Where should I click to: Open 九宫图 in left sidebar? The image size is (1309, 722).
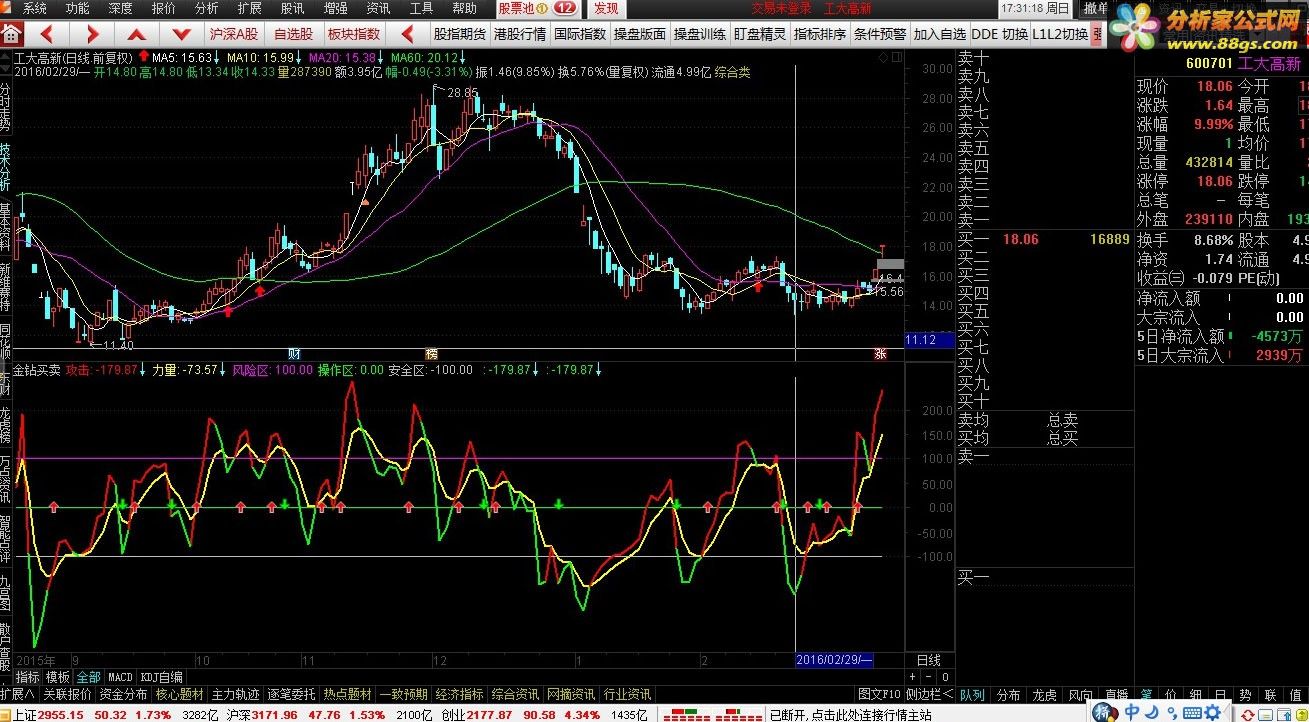[5, 592]
